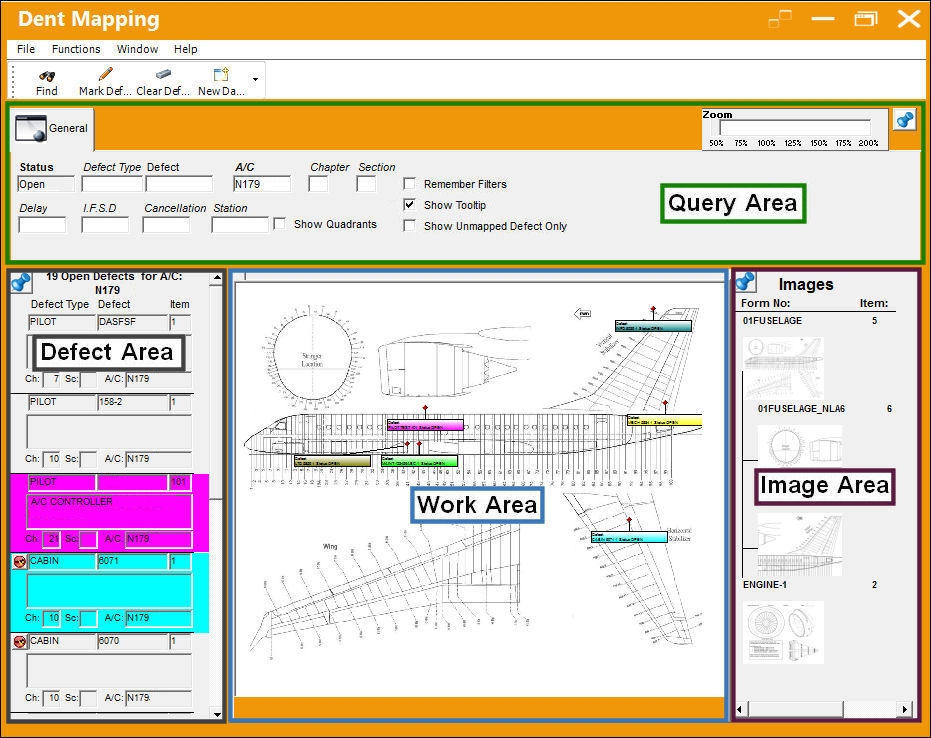
Task: Click the cyan defect label on horizontal stabilizer
Action: click(629, 537)
